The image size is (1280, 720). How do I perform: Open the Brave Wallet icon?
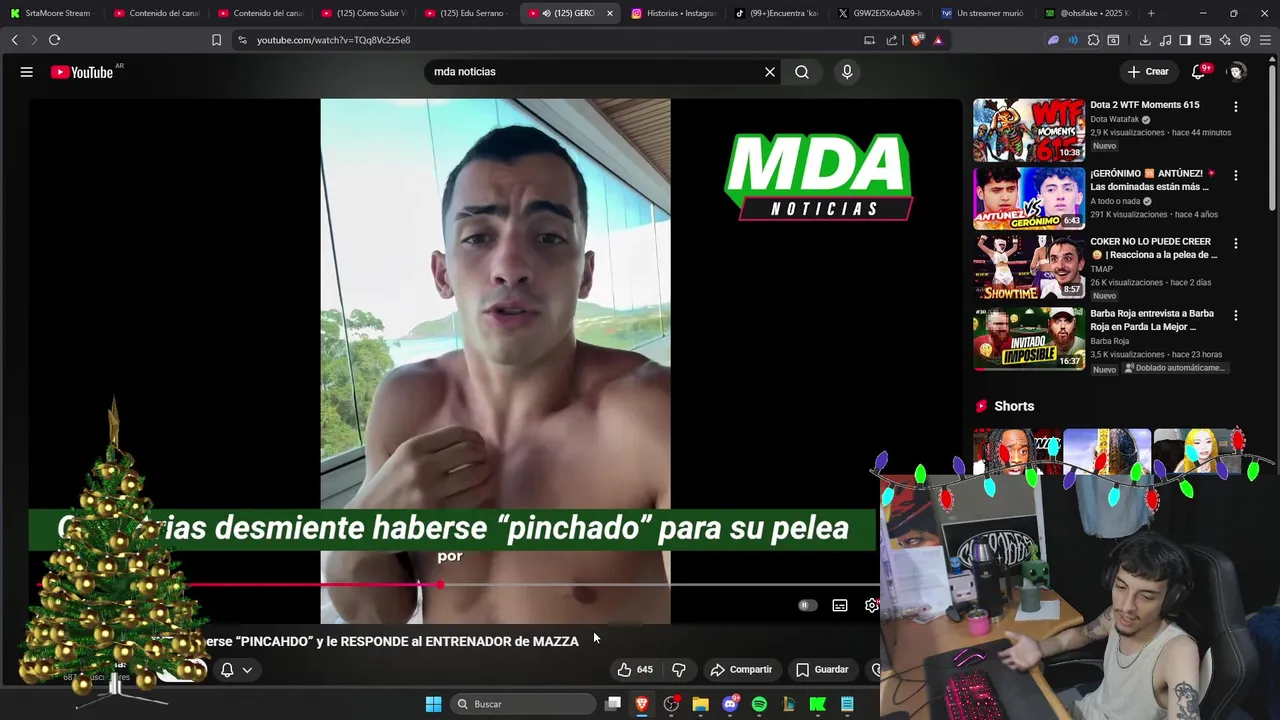(1205, 40)
